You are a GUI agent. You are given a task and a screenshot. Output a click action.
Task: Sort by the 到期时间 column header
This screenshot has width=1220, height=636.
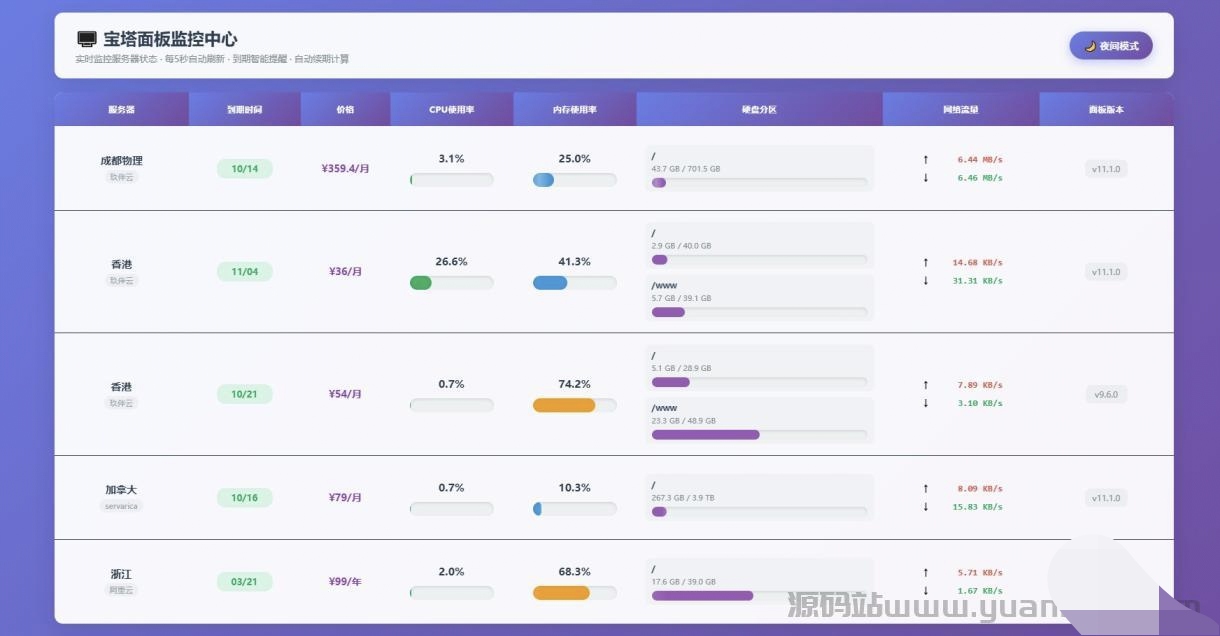244,110
